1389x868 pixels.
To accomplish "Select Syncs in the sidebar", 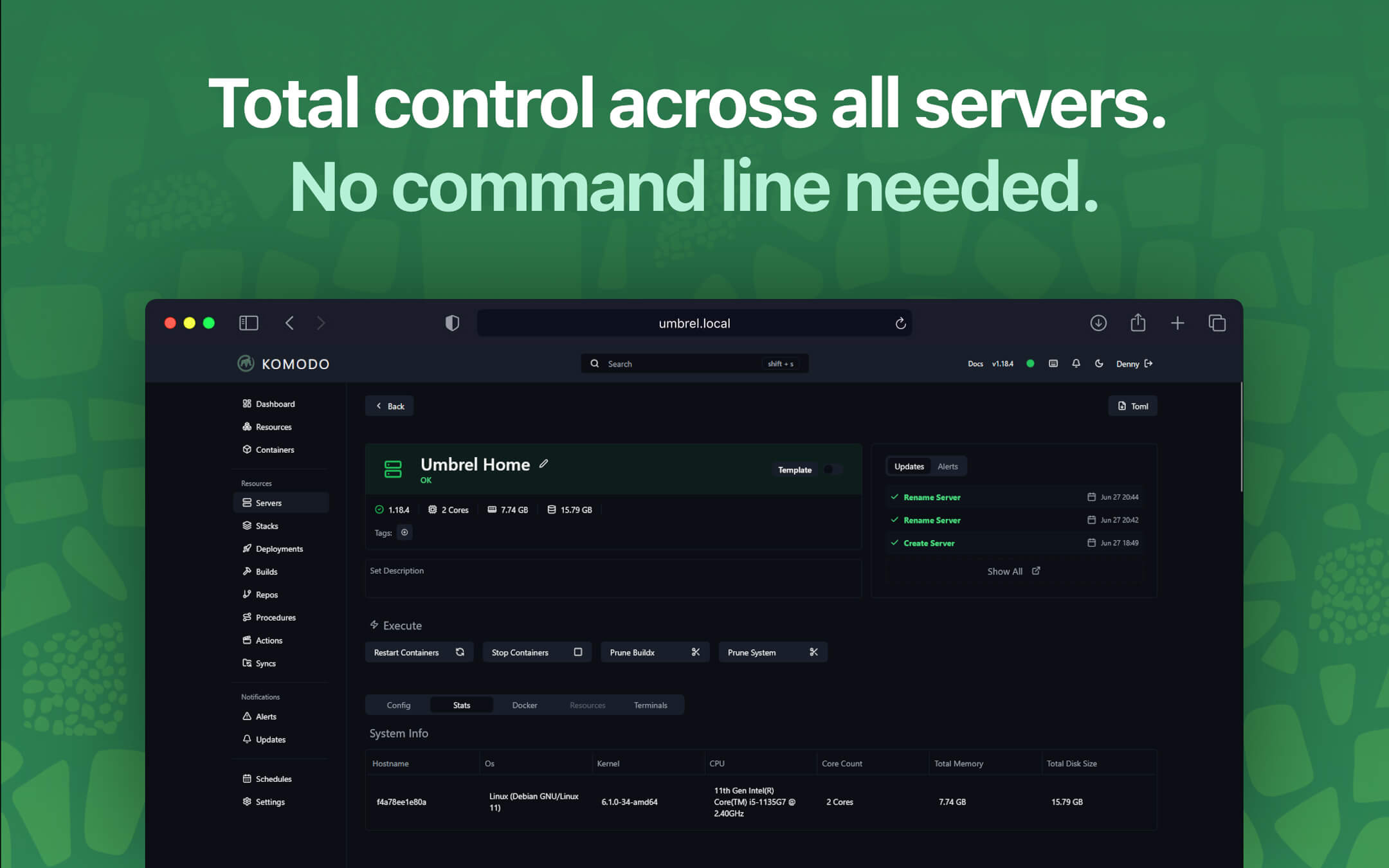I will coord(266,663).
